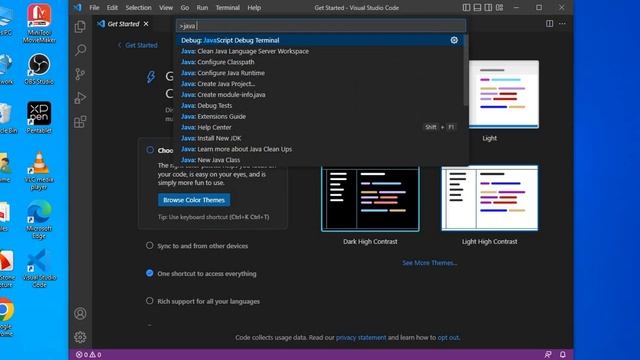
Task: Open the Selection menu
Action: point(138,7)
